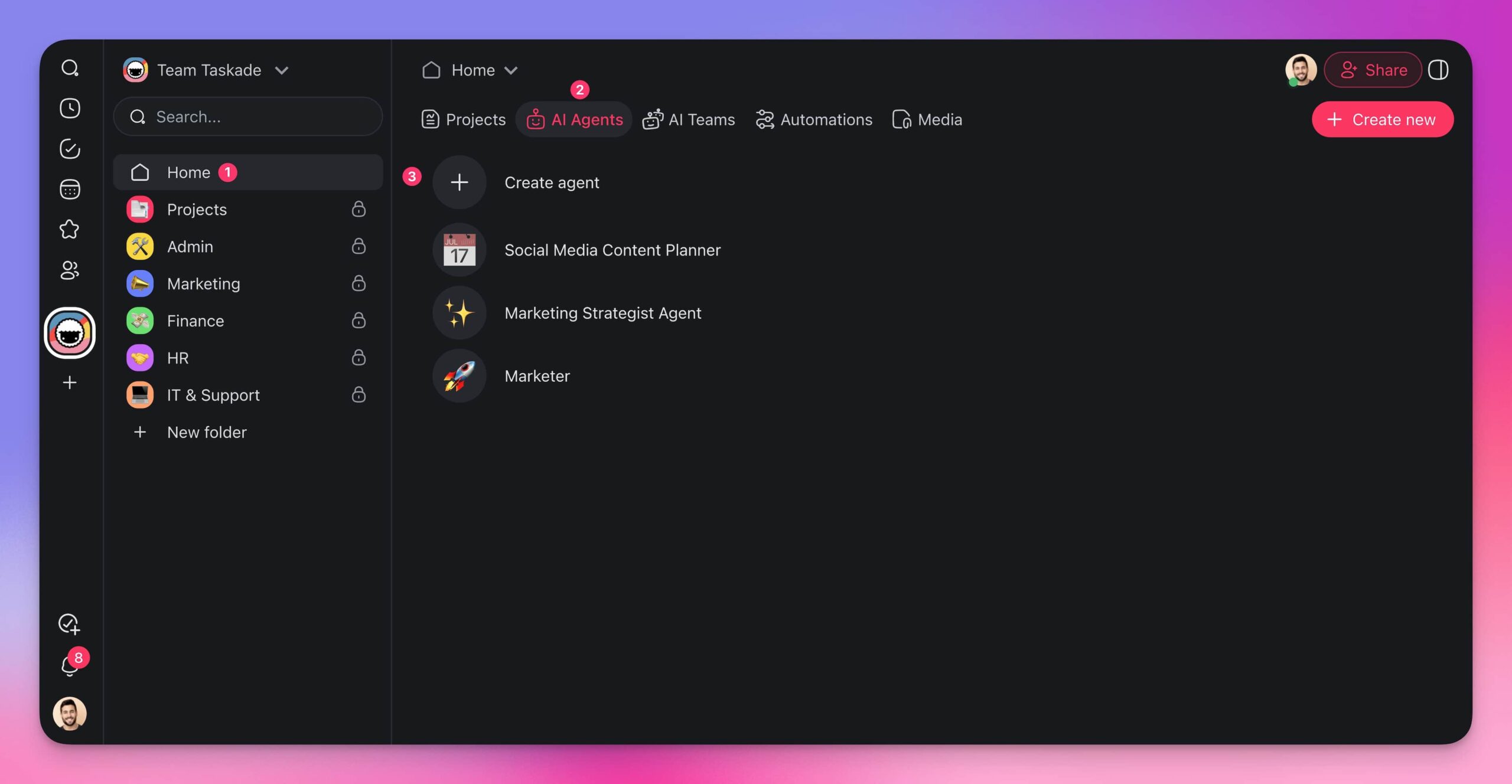Open notifications bell showing 8 alerts

pyautogui.click(x=70, y=664)
